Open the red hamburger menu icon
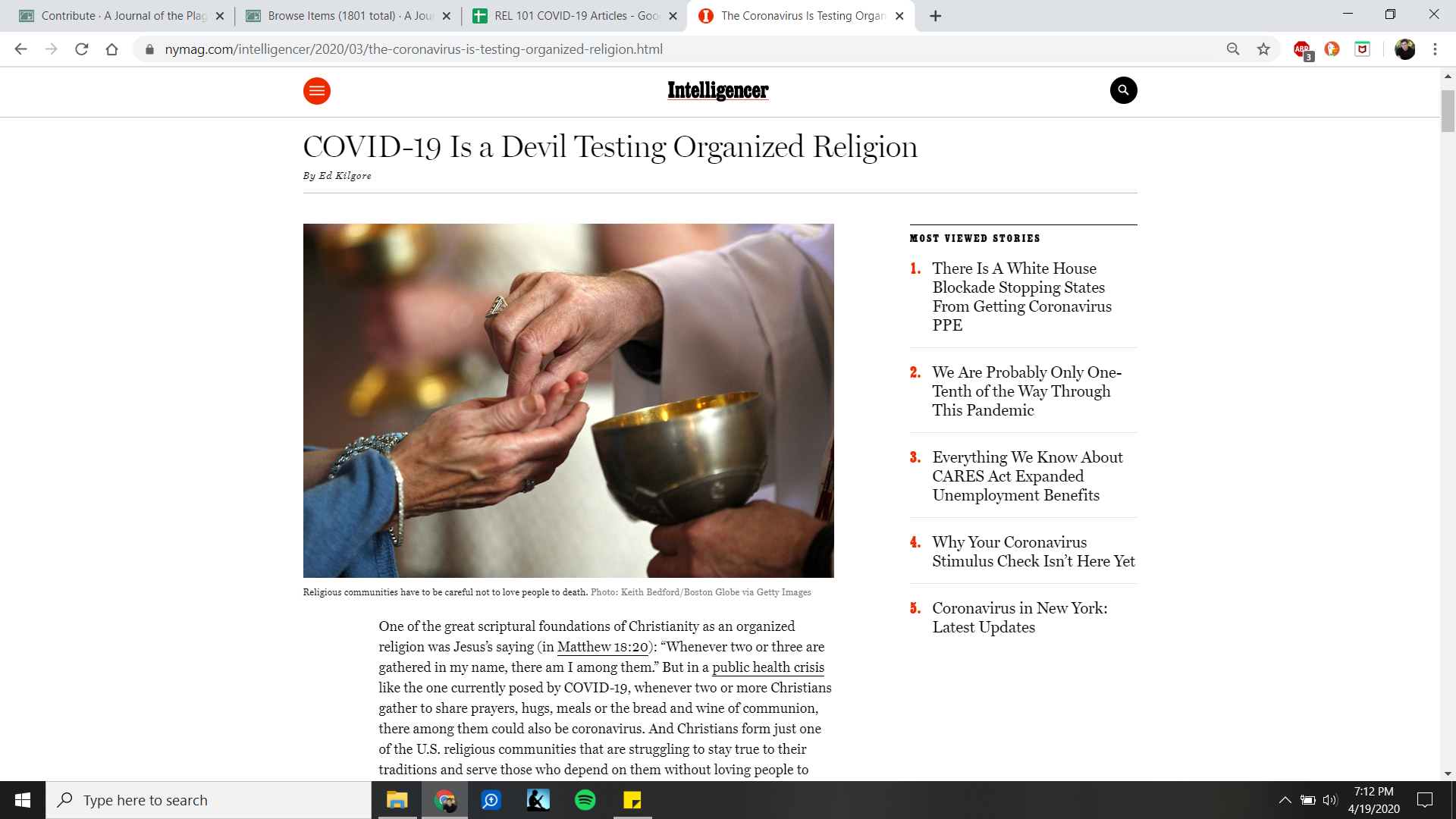Screen dimensions: 1456x819 coord(316,91)
